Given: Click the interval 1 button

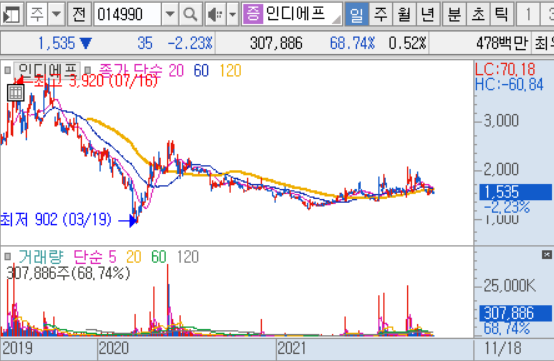Looking at the screenshot, I should click(529, 14).
